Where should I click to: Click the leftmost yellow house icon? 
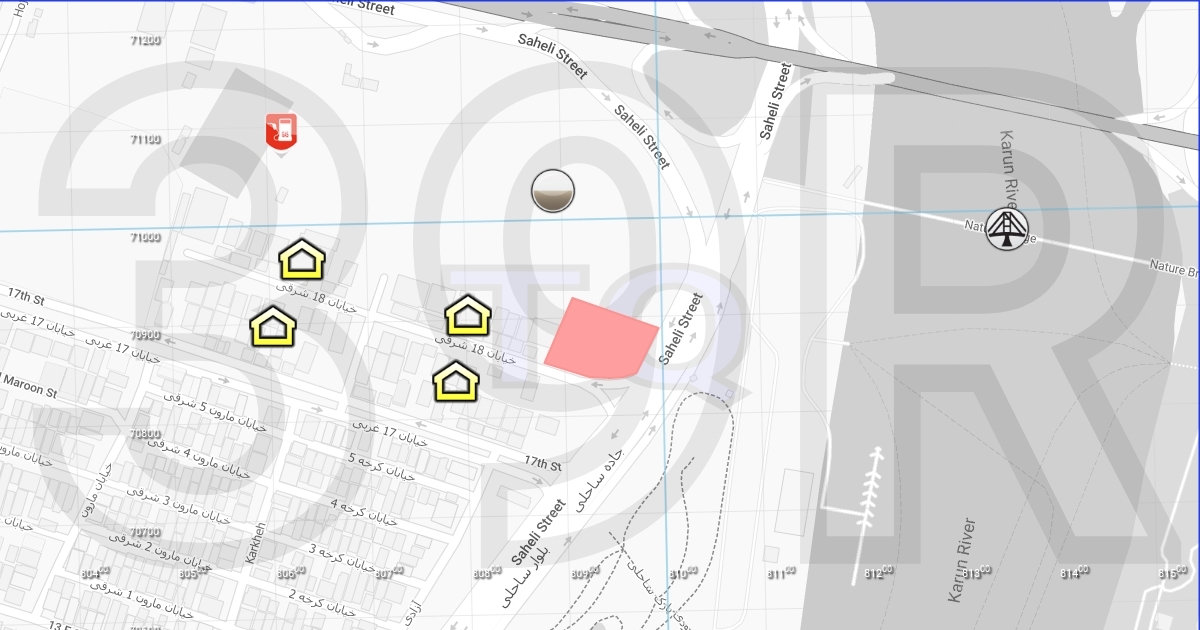click(273, 326)
